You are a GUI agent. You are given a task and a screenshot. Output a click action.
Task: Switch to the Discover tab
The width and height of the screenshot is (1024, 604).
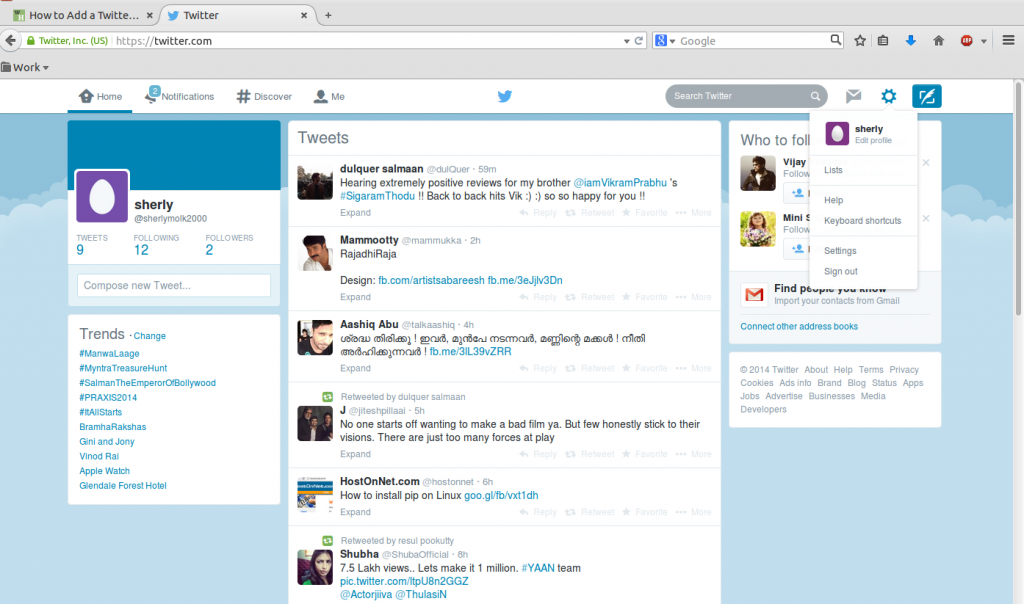(x=263, y=96)
